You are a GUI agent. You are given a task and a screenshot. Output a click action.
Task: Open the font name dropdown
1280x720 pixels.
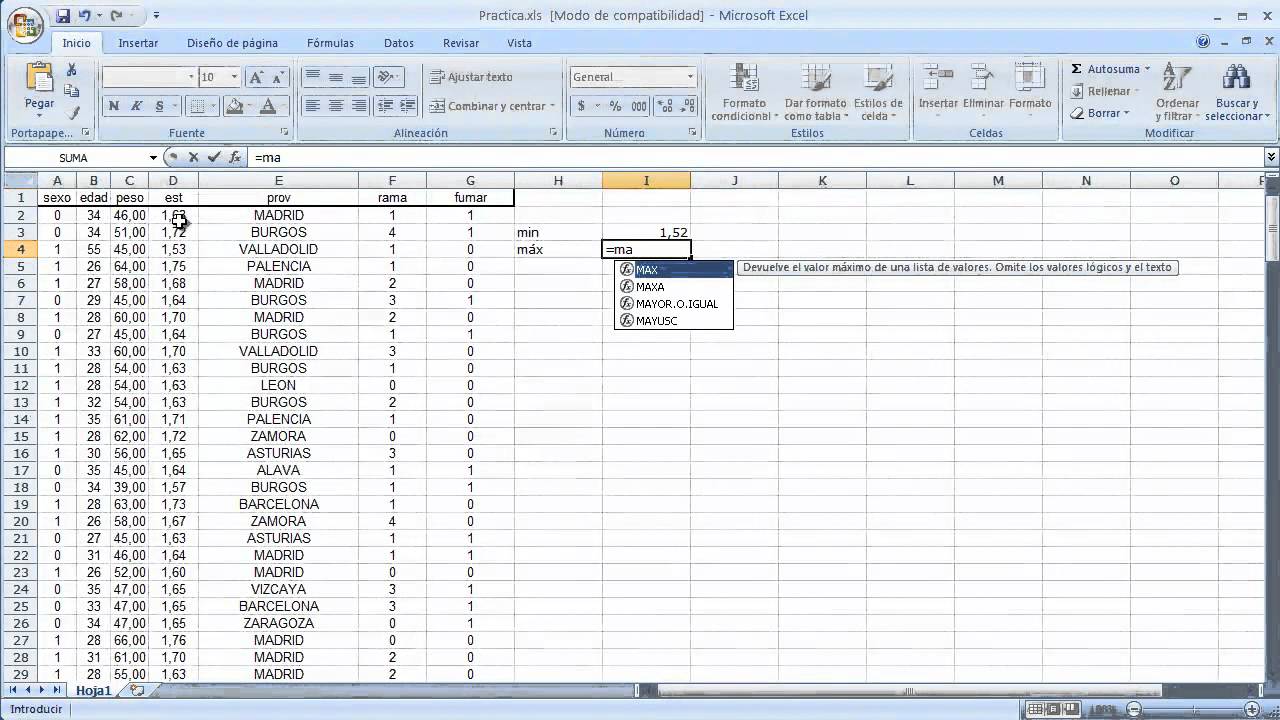[x=191, y=77]
